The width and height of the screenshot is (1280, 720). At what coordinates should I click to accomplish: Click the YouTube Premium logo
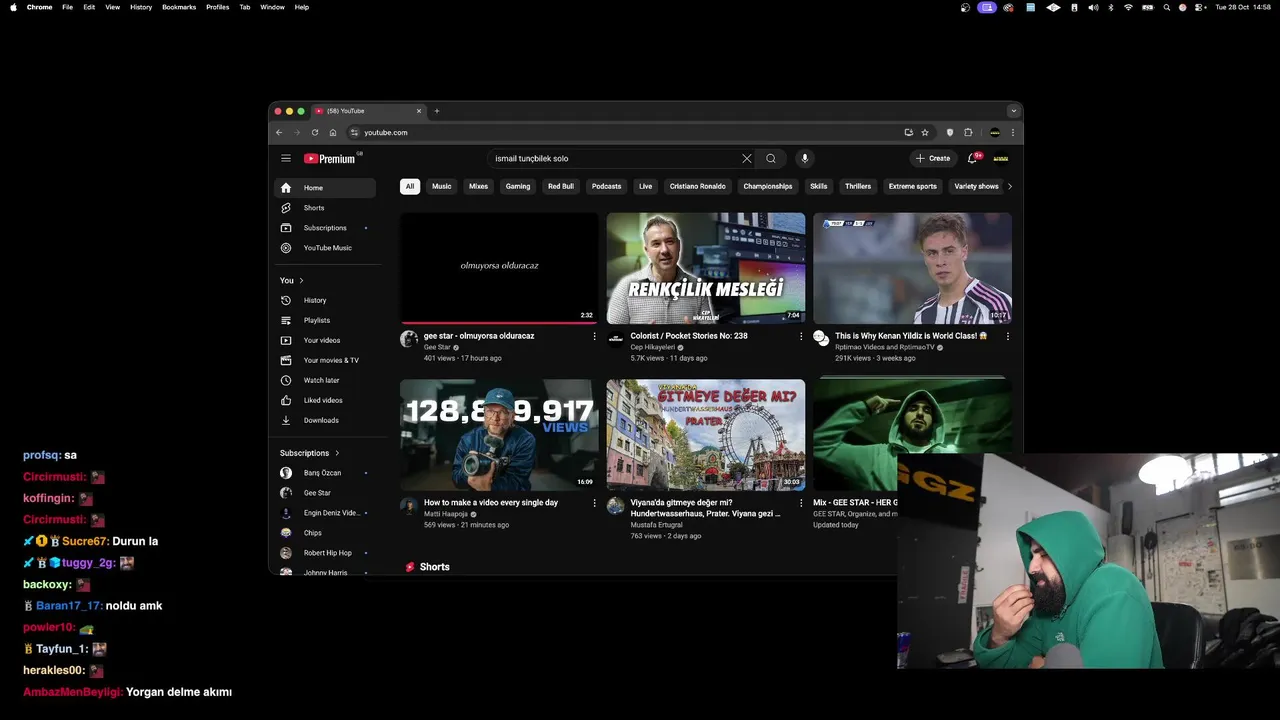click(330, 158)
